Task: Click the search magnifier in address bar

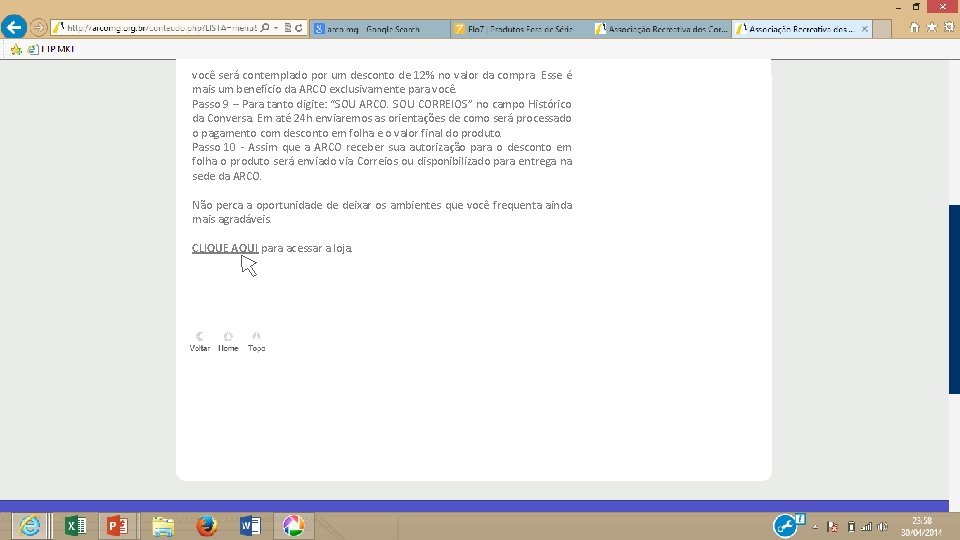Action: 264,28
